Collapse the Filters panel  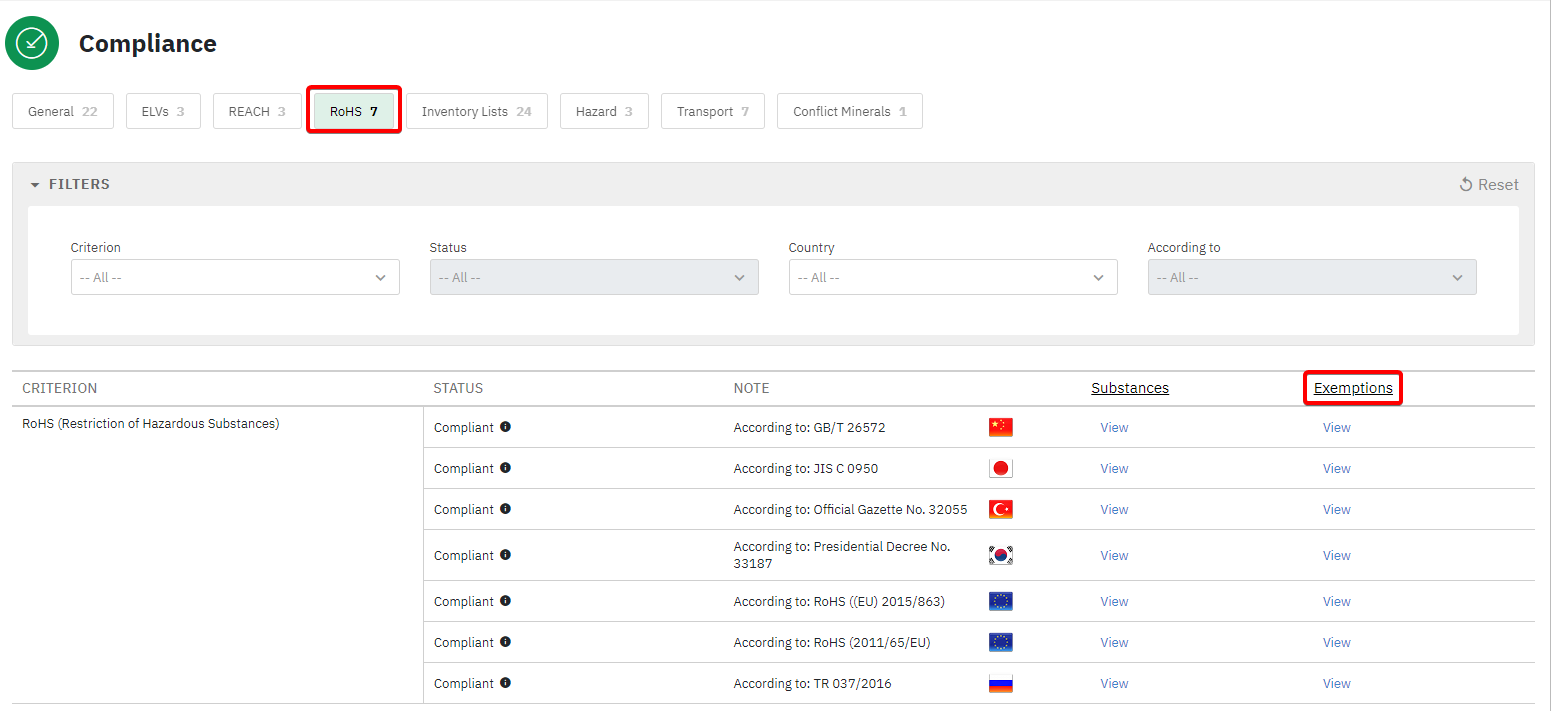[x=70, y=184]
